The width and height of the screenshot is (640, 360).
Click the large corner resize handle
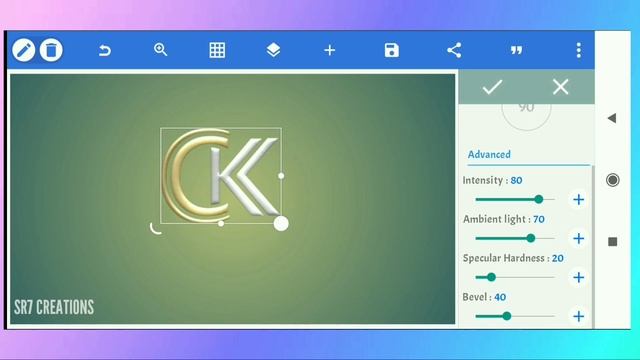pos(281,224)
